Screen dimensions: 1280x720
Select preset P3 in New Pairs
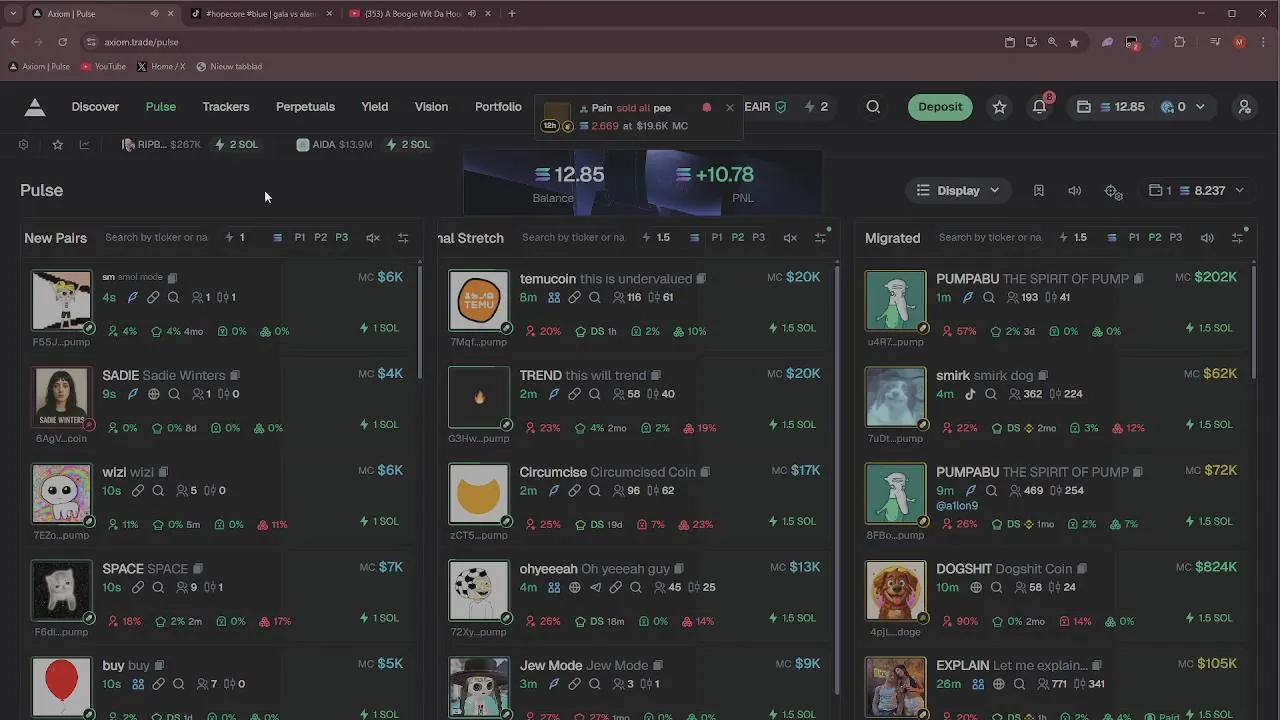point(341,238)
